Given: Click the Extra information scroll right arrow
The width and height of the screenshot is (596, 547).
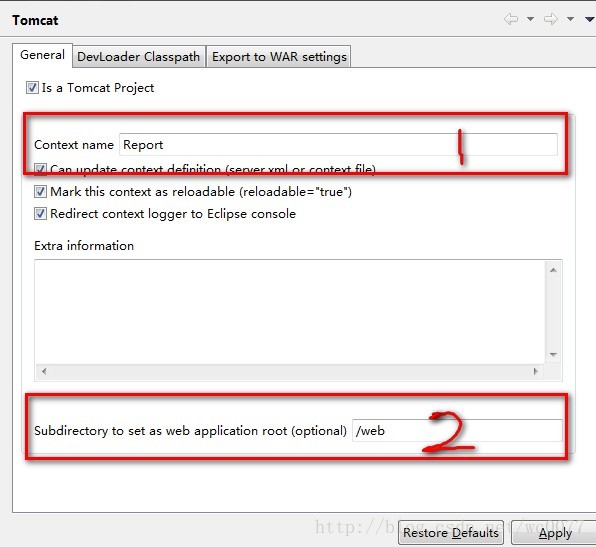Looking at the screenshot, I should point(536,371).
